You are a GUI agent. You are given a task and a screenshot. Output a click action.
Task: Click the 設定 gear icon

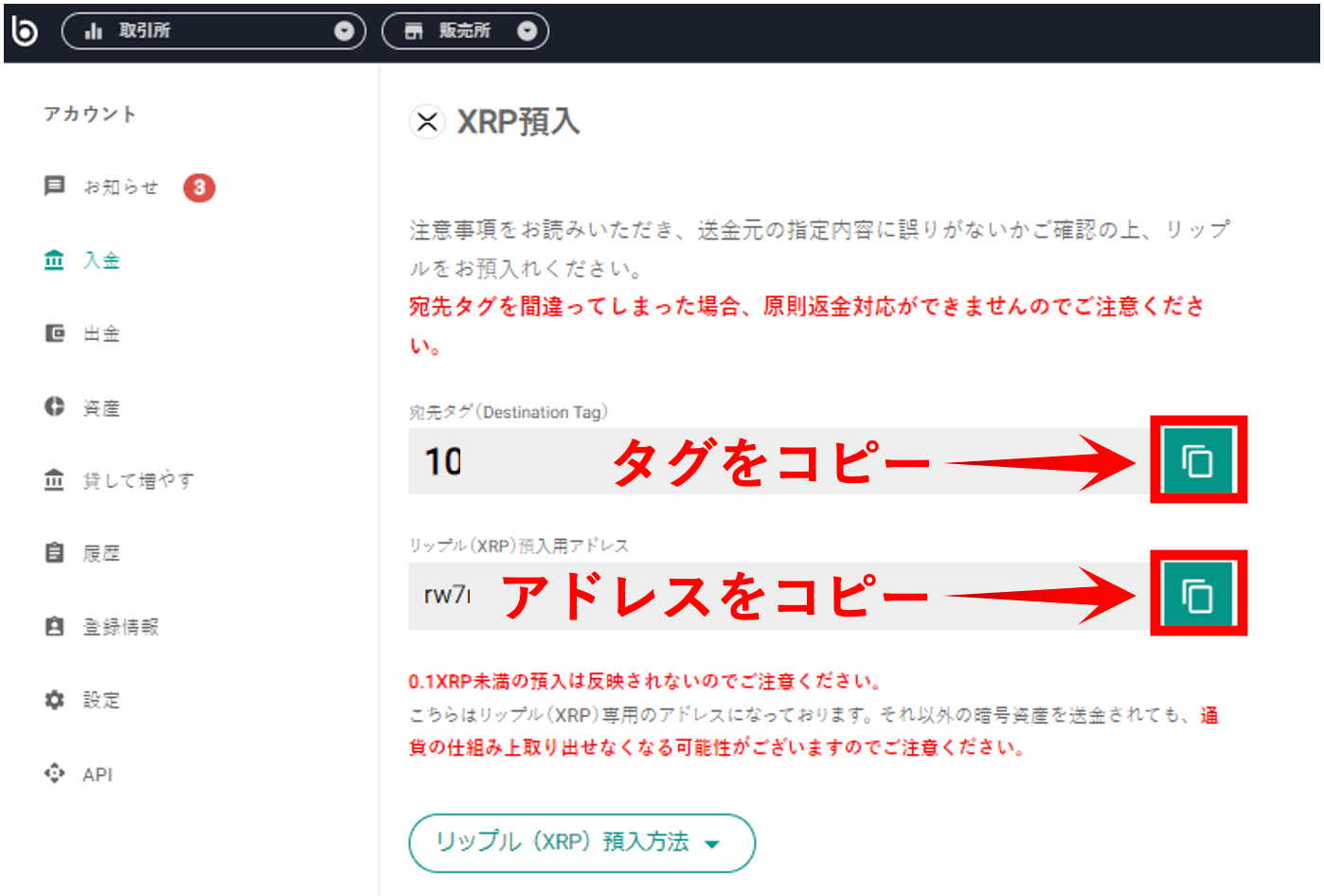pos(55,700)
